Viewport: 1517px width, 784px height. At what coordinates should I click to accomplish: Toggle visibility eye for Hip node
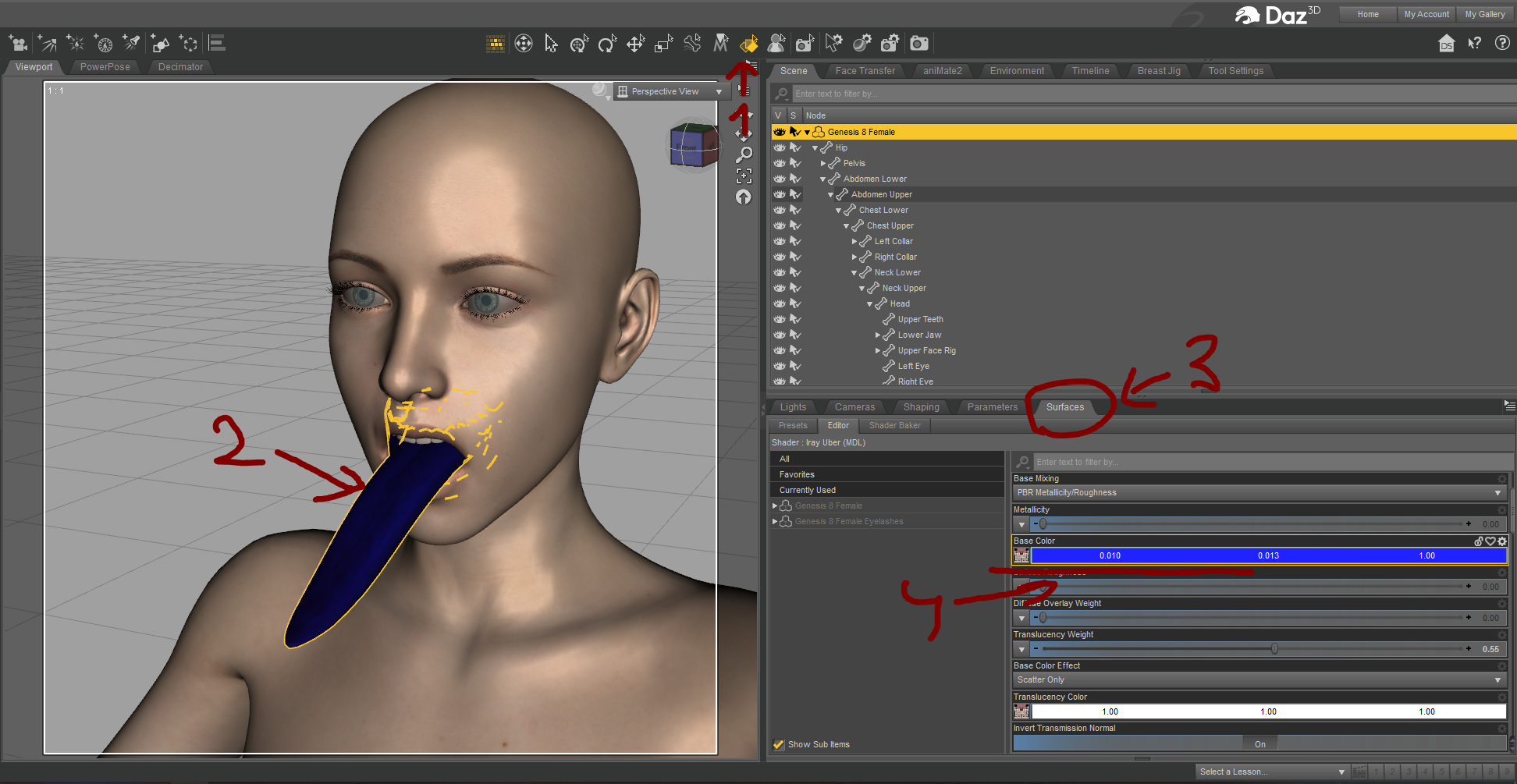[x=780, y=147]
